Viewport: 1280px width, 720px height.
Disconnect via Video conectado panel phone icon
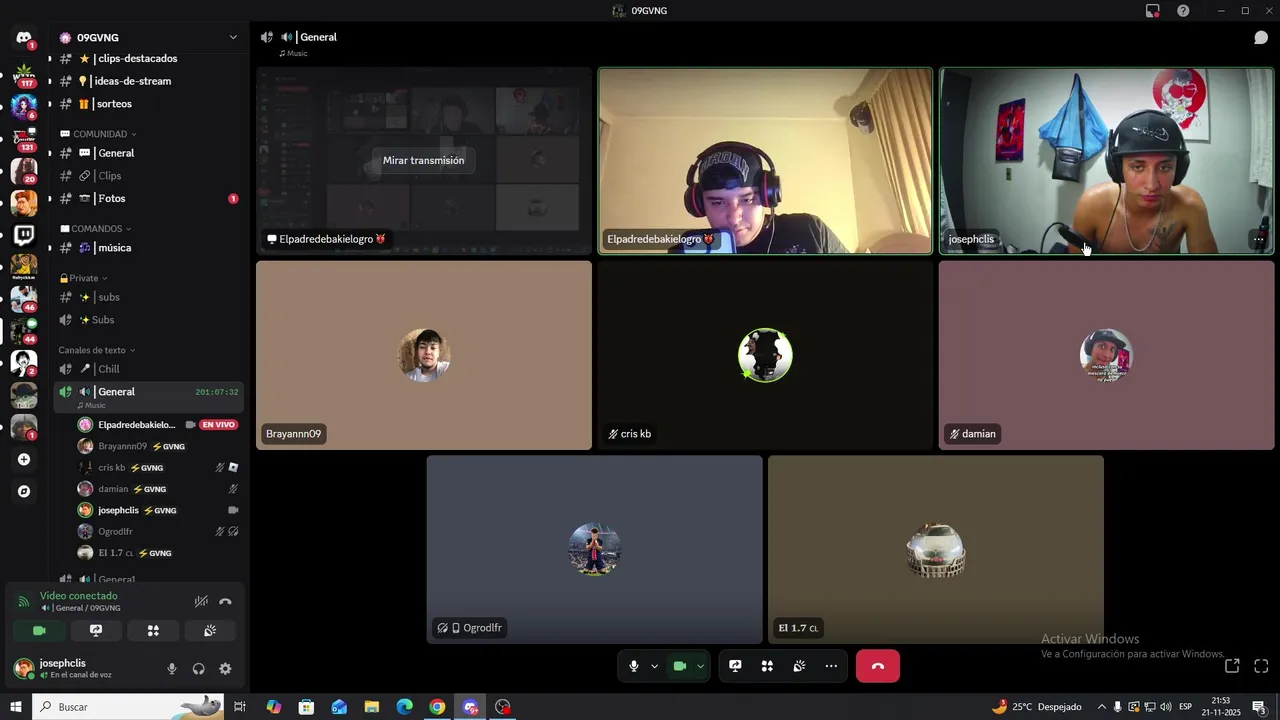[225, 602]
